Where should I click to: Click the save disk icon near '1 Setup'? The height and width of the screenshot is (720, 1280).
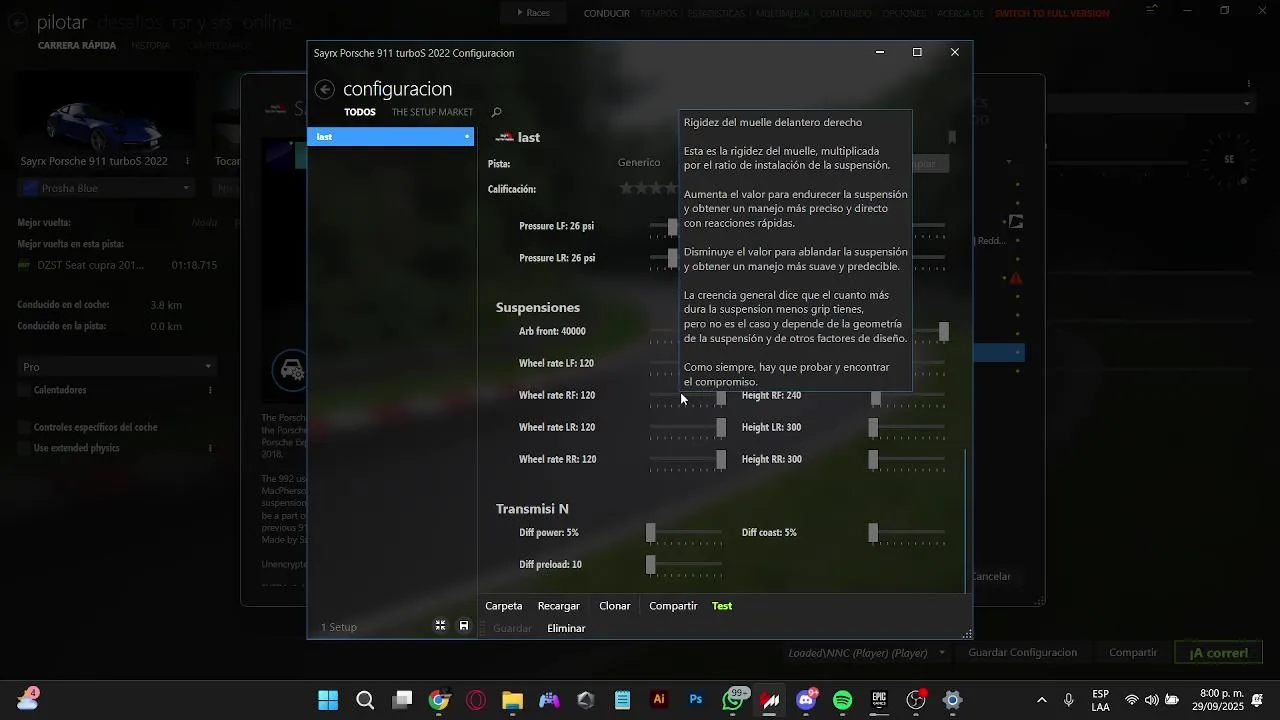click(464, 626)
